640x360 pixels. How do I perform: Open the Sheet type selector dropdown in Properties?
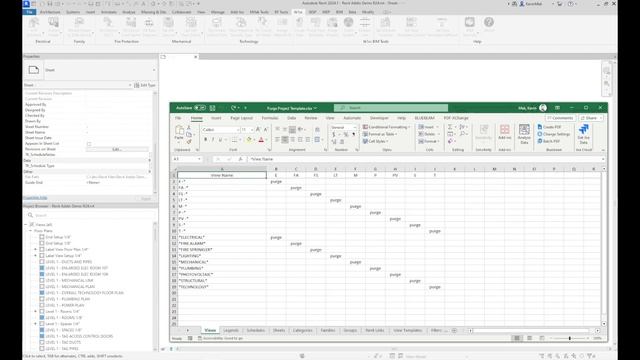[x=153, y=70]
